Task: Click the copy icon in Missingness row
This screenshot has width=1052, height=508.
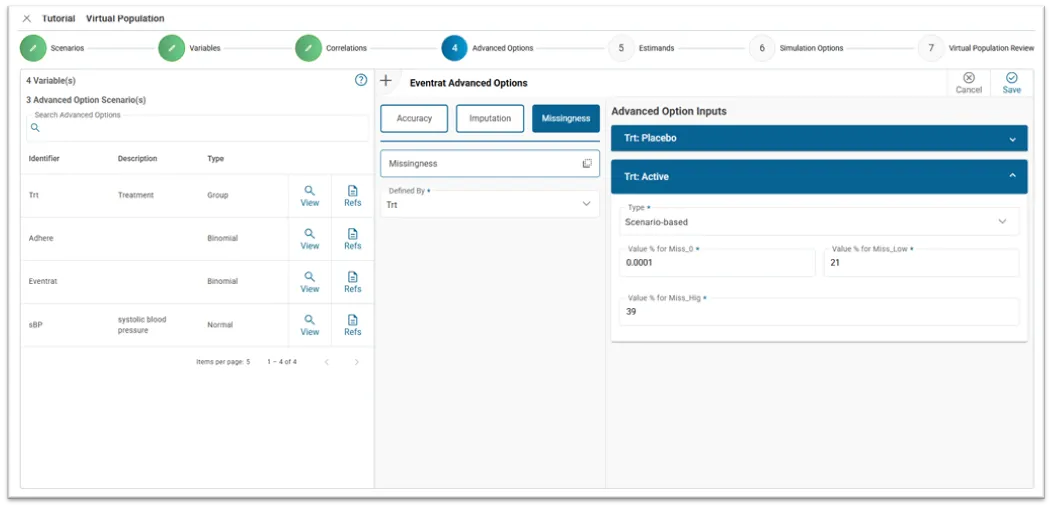Action: 587,163
